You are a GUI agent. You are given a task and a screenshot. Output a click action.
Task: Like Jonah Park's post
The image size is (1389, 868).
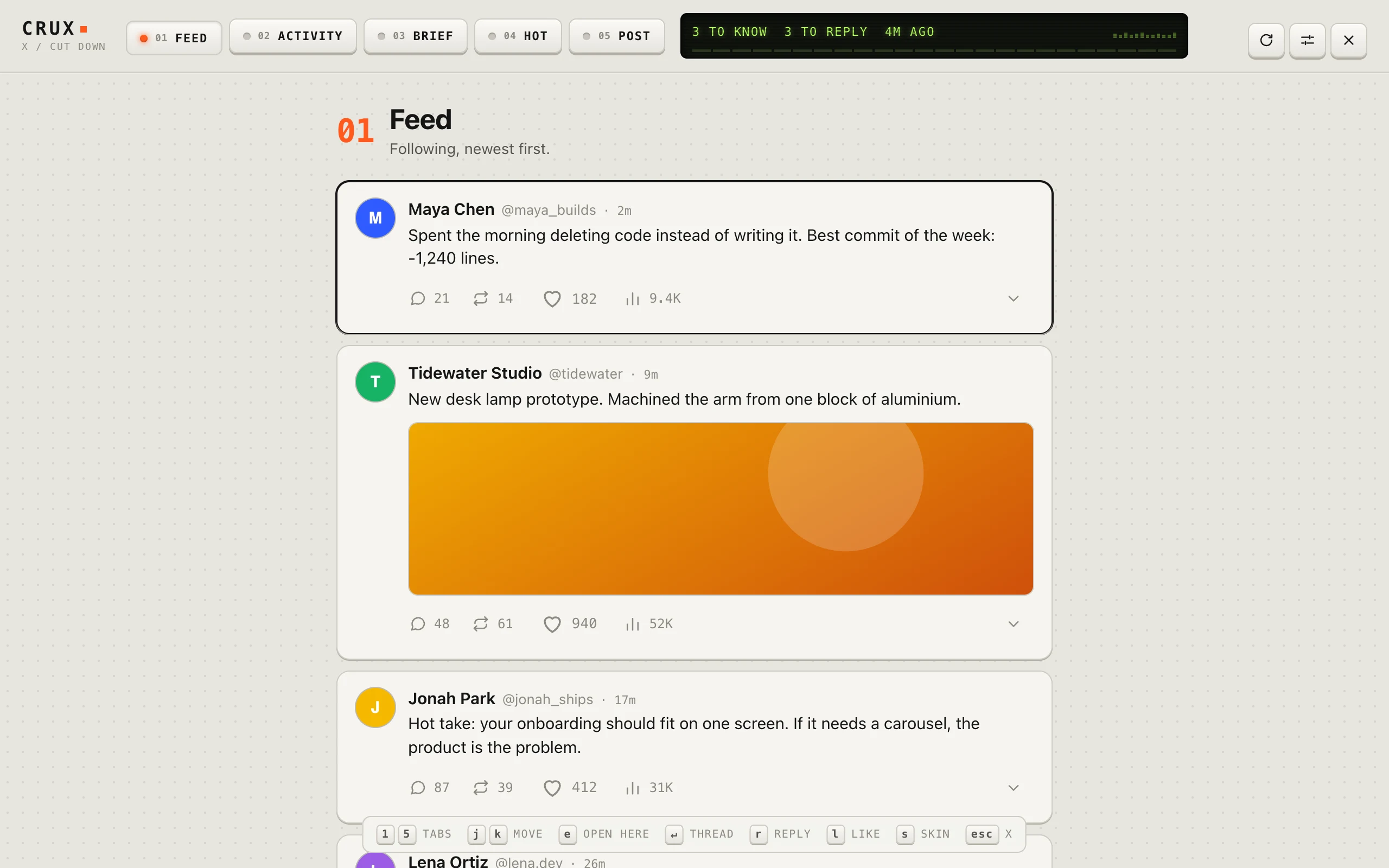[x=552, y=788]
